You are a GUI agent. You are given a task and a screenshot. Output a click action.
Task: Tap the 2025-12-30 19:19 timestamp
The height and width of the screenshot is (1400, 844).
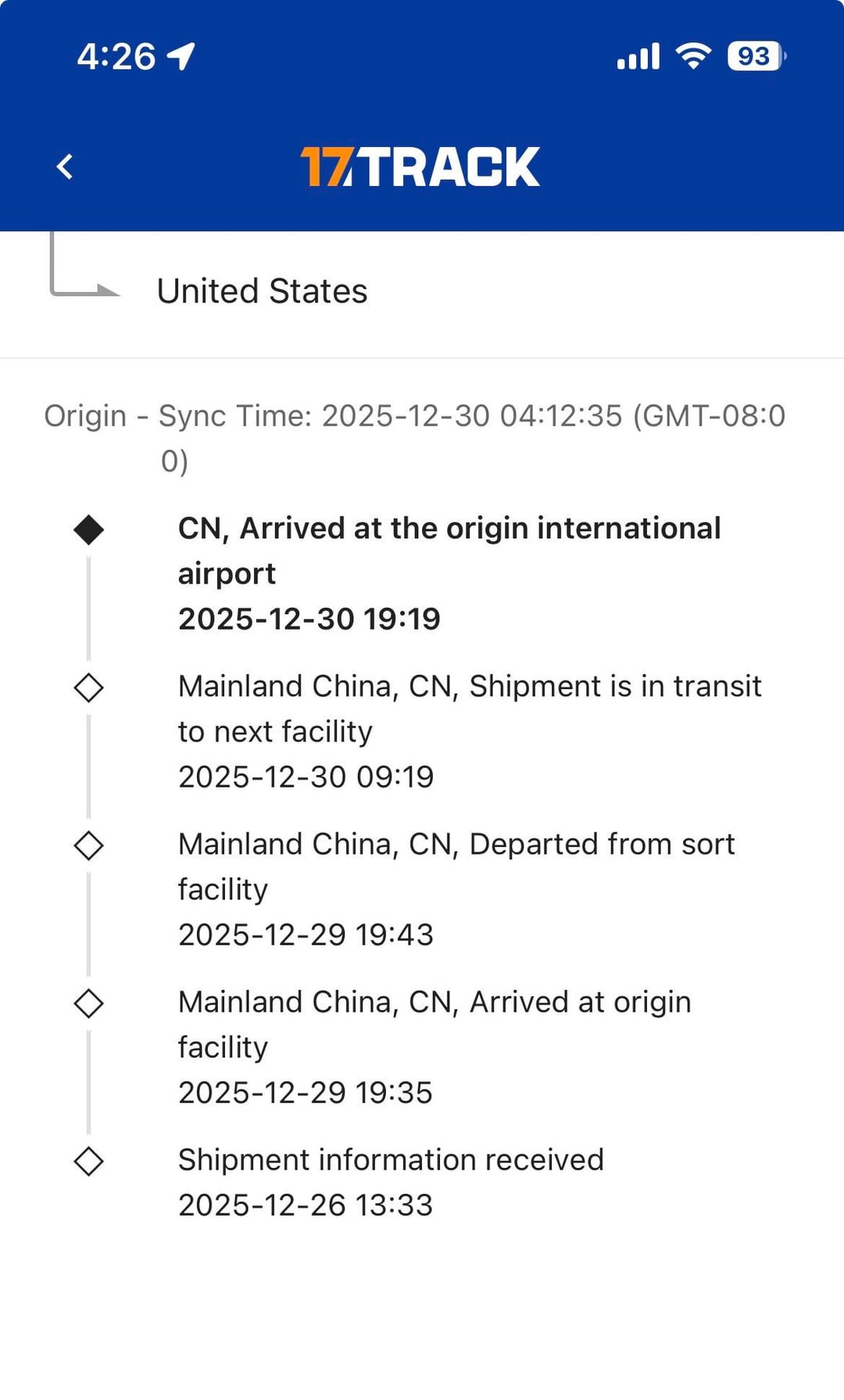(x=309, y=620)
